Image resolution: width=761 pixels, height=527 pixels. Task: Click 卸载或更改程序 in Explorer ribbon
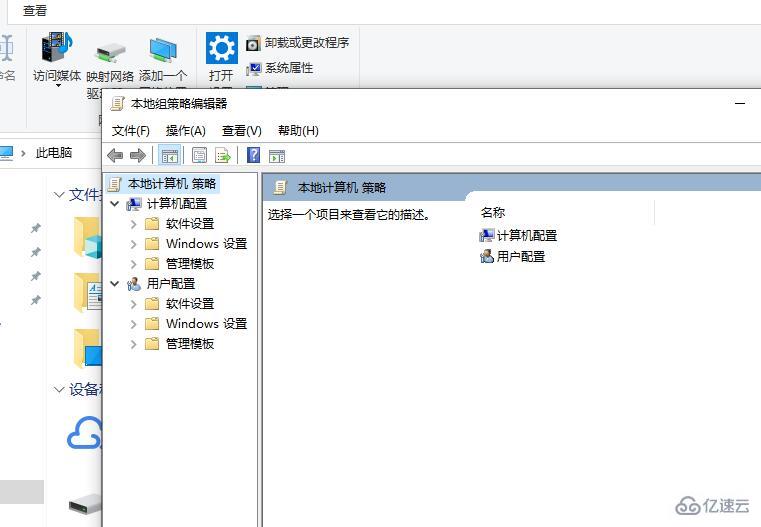[298, 43]
